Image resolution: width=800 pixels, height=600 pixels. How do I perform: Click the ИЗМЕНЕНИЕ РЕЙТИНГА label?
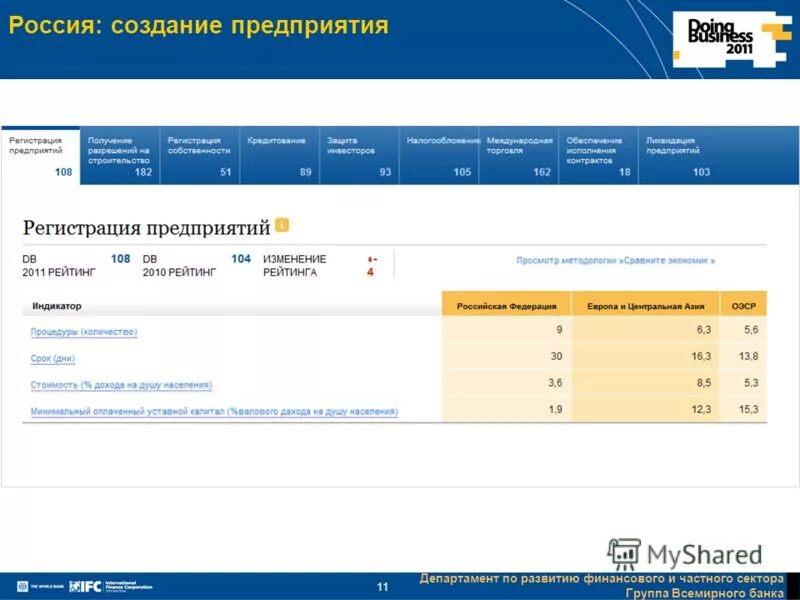[x=294, y=266]
